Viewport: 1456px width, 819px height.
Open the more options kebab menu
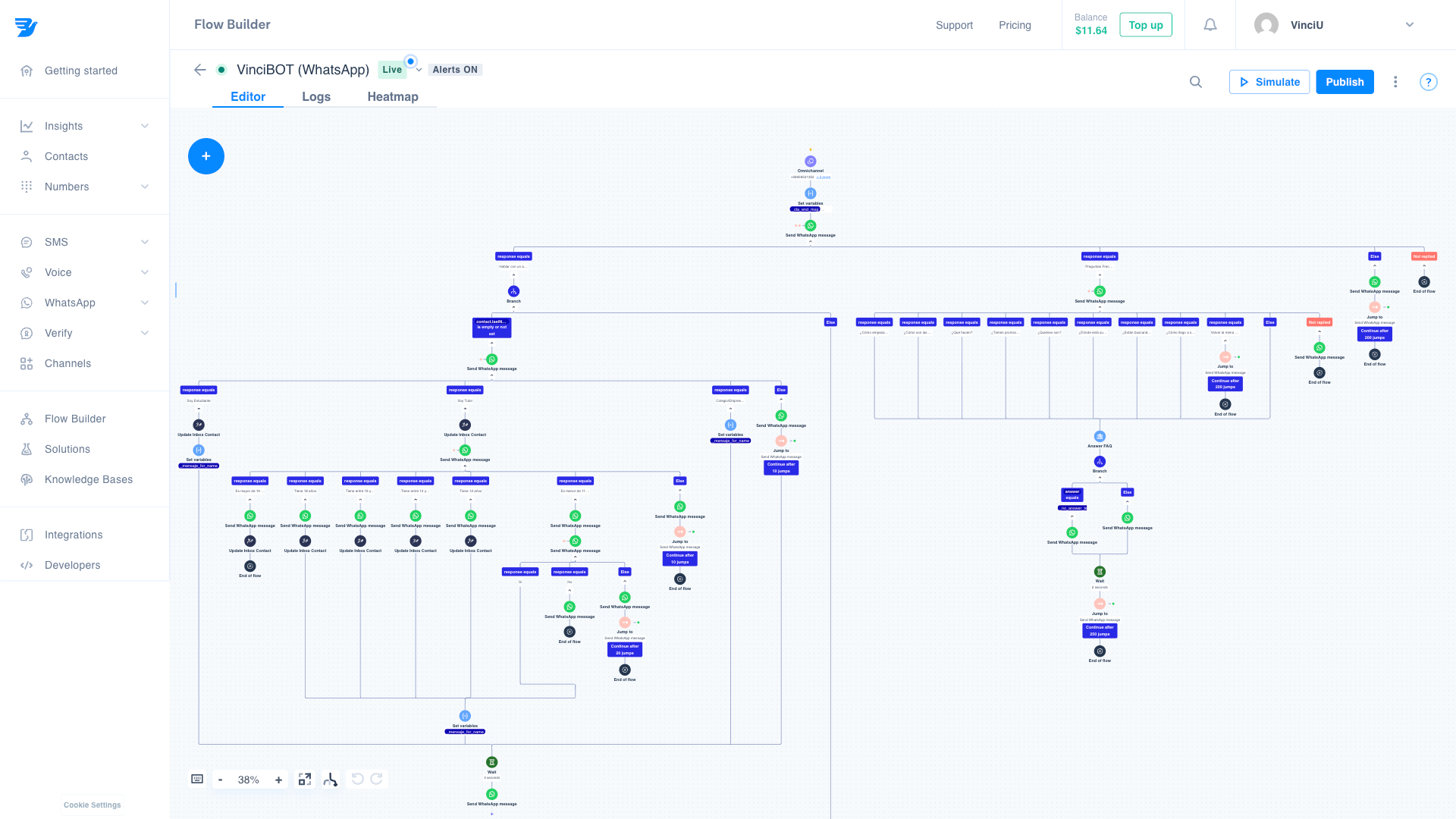[1395, 82]
